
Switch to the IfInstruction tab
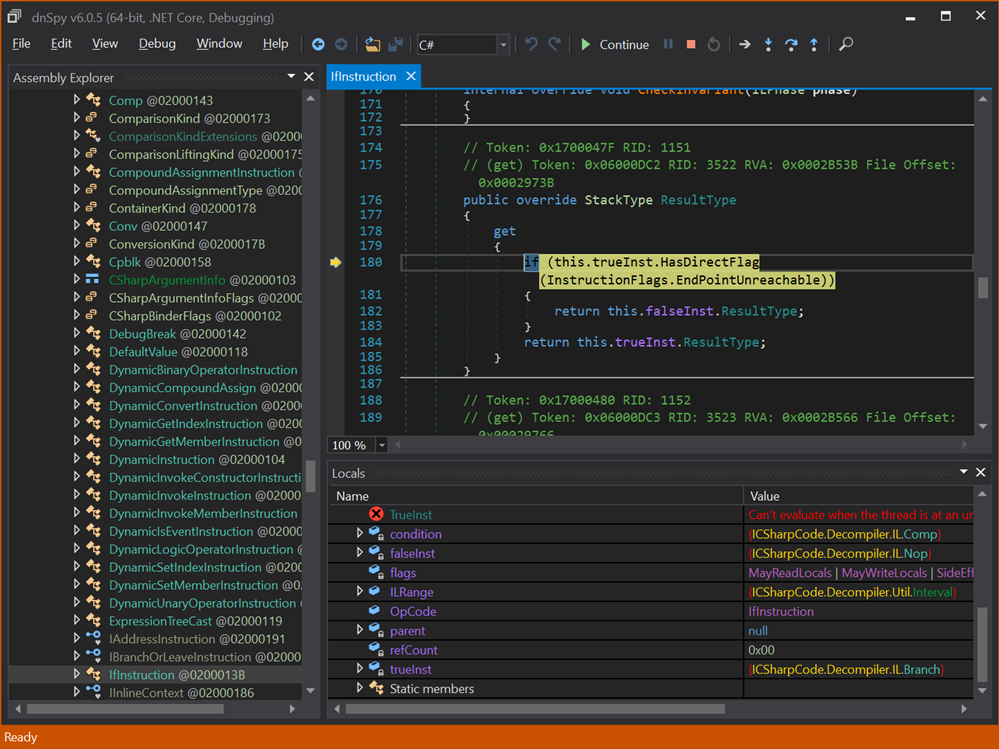(x=363, y=77)
